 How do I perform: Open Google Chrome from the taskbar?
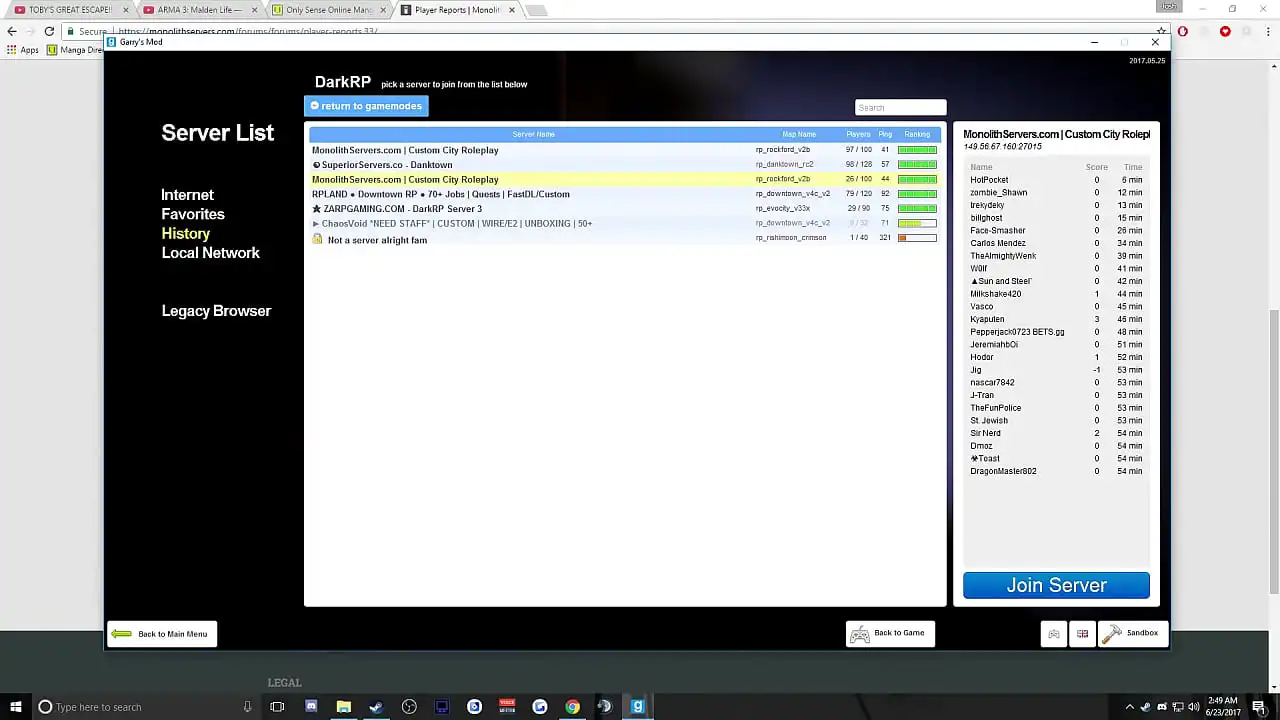coord(572,707)
